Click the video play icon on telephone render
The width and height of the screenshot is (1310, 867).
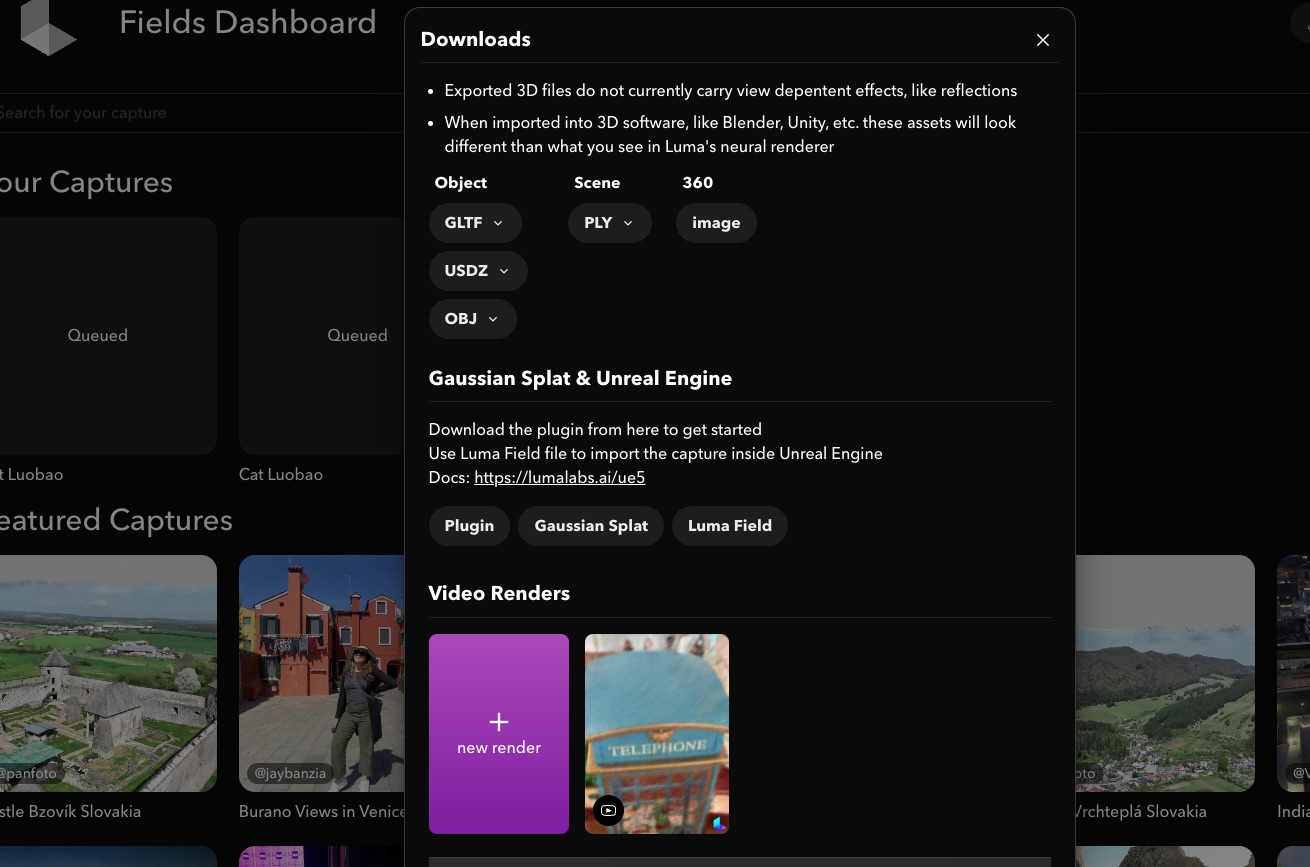tap(608, 810)
